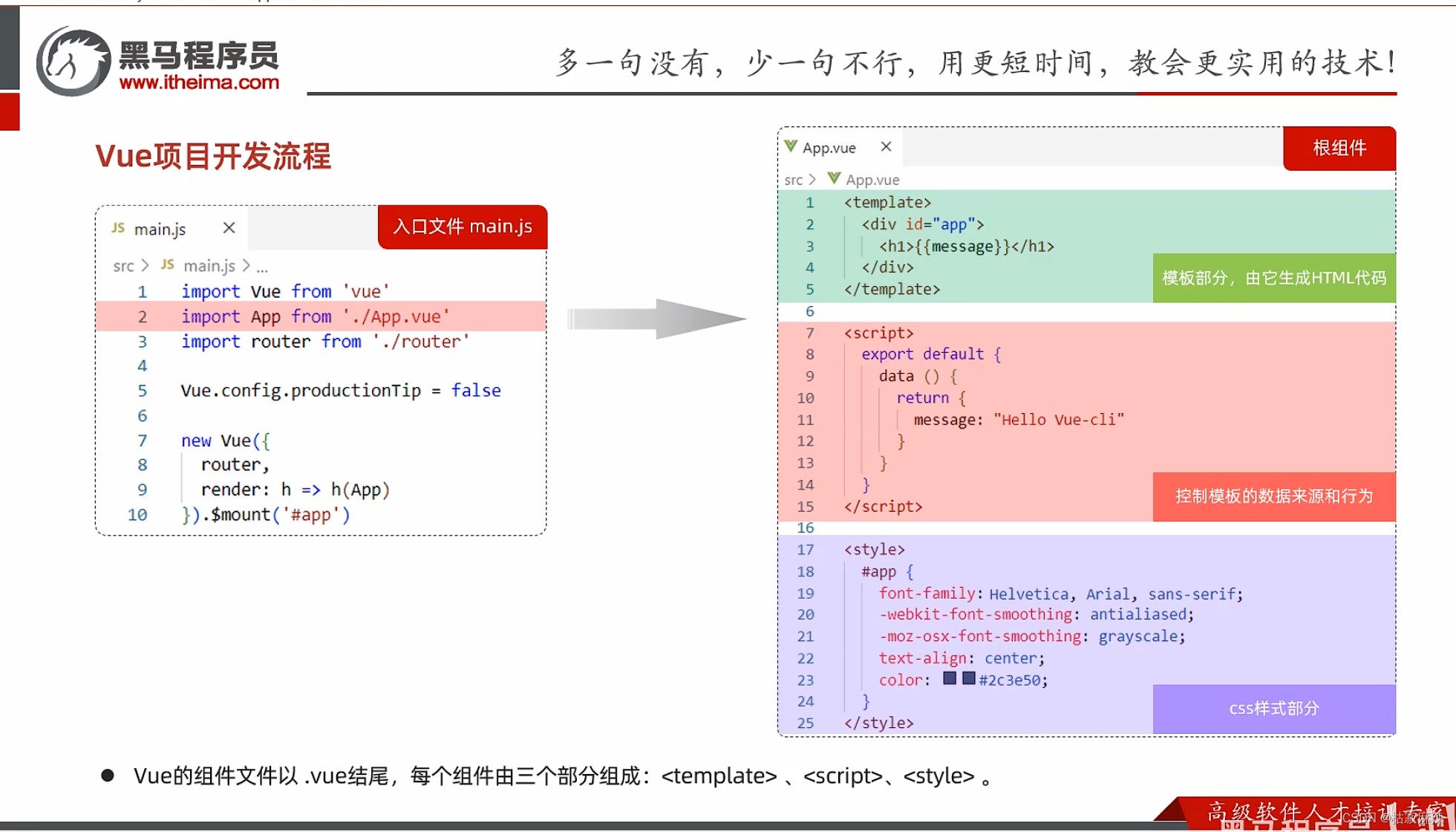
Task: Click the Vue icon in the App.vue breadcrumb
Action: tap(834, 179)
